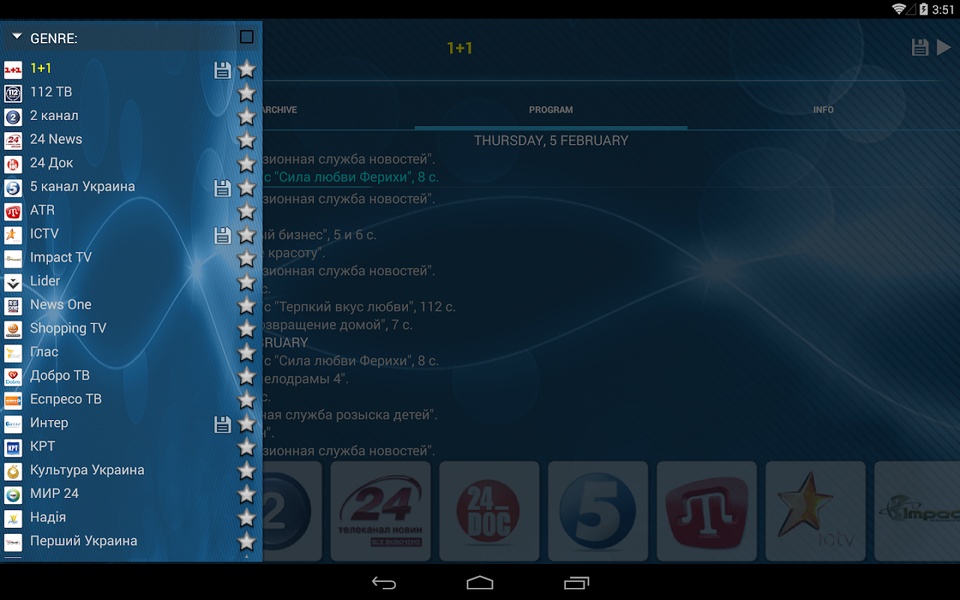Switch to the INFO tab
Screen dimensions: 960x600
tap(823, 110)
